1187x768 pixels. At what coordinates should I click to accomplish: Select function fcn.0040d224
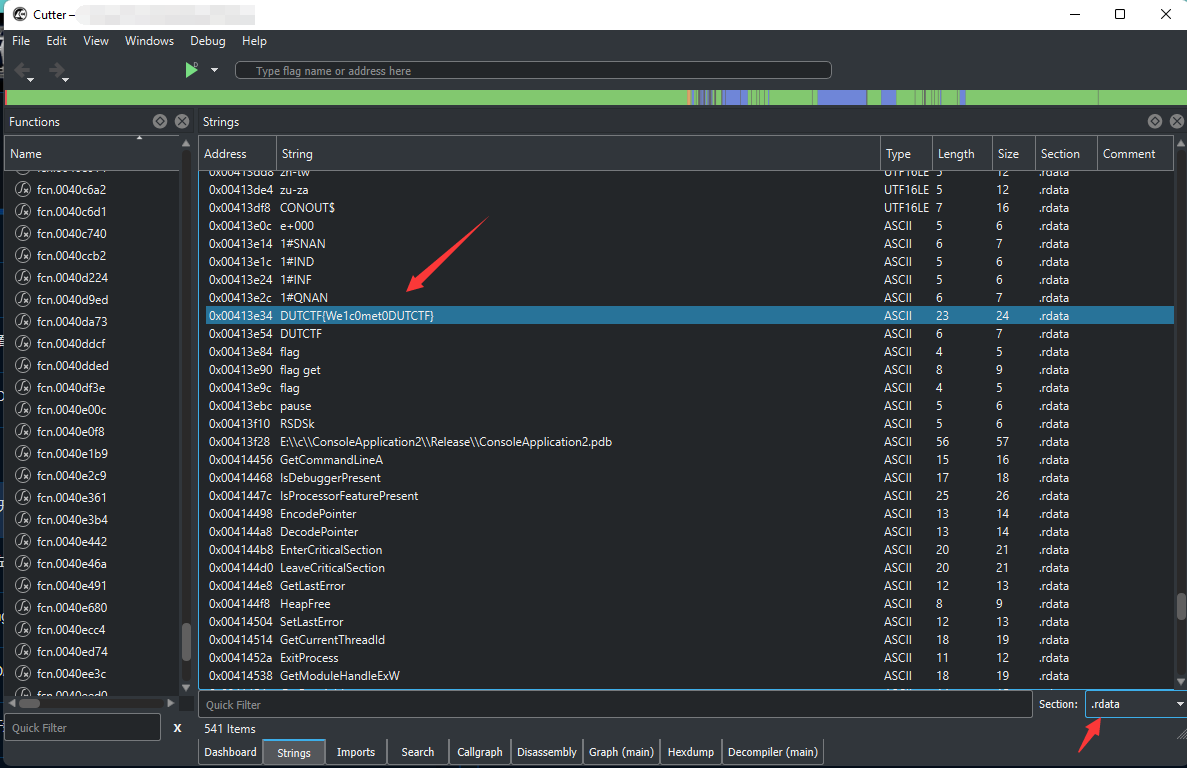click(x=72, y=278)
